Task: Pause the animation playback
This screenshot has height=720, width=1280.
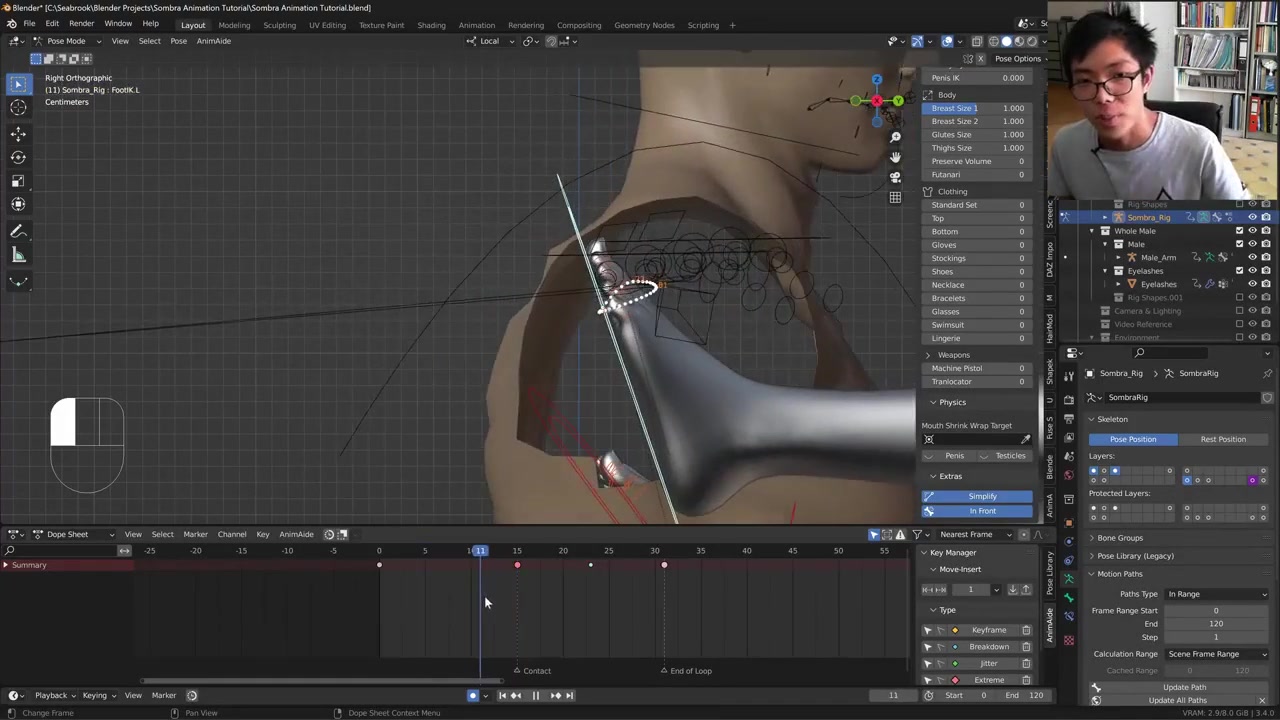Action: coord(535,696)
